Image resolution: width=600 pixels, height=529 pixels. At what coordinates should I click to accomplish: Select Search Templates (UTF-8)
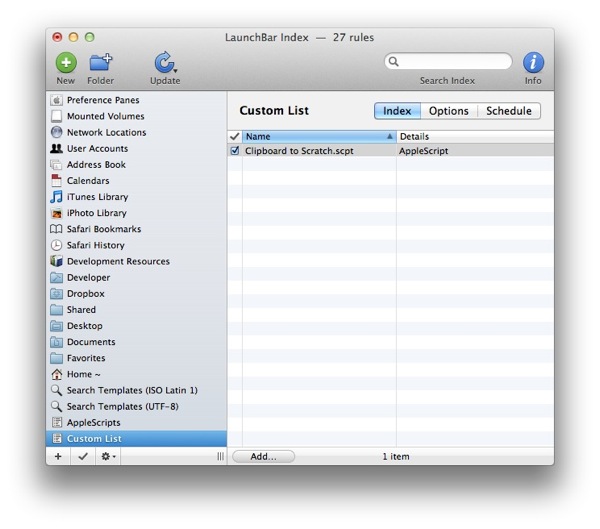136,406
